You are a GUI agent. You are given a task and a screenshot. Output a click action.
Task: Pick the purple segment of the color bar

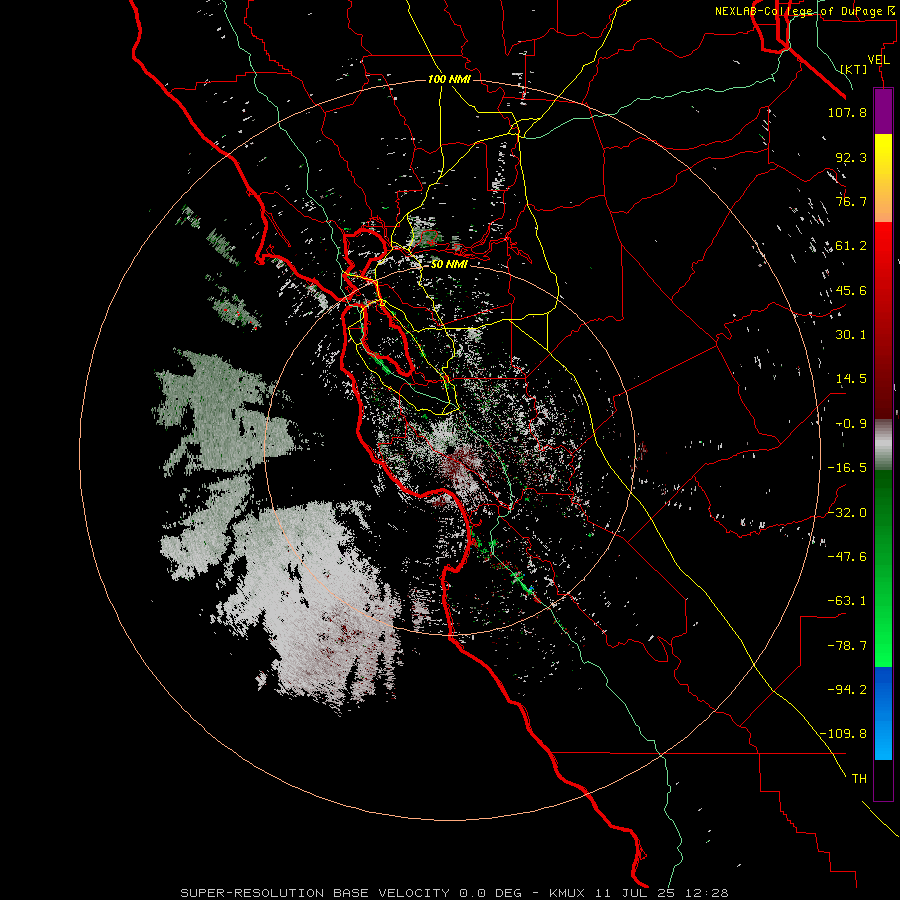tap(883, 111)
